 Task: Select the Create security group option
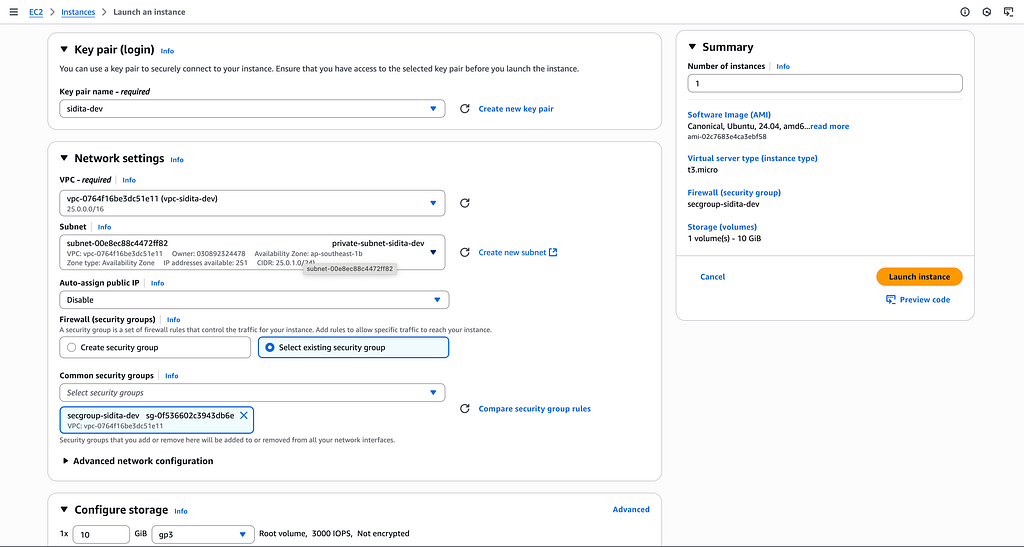[x=71, y=347]
